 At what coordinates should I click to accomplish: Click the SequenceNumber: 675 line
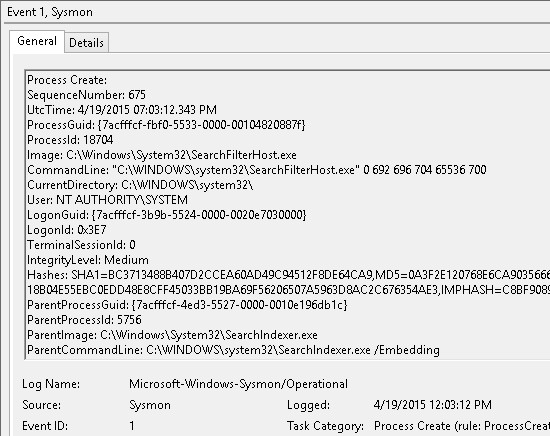[86, 95]
